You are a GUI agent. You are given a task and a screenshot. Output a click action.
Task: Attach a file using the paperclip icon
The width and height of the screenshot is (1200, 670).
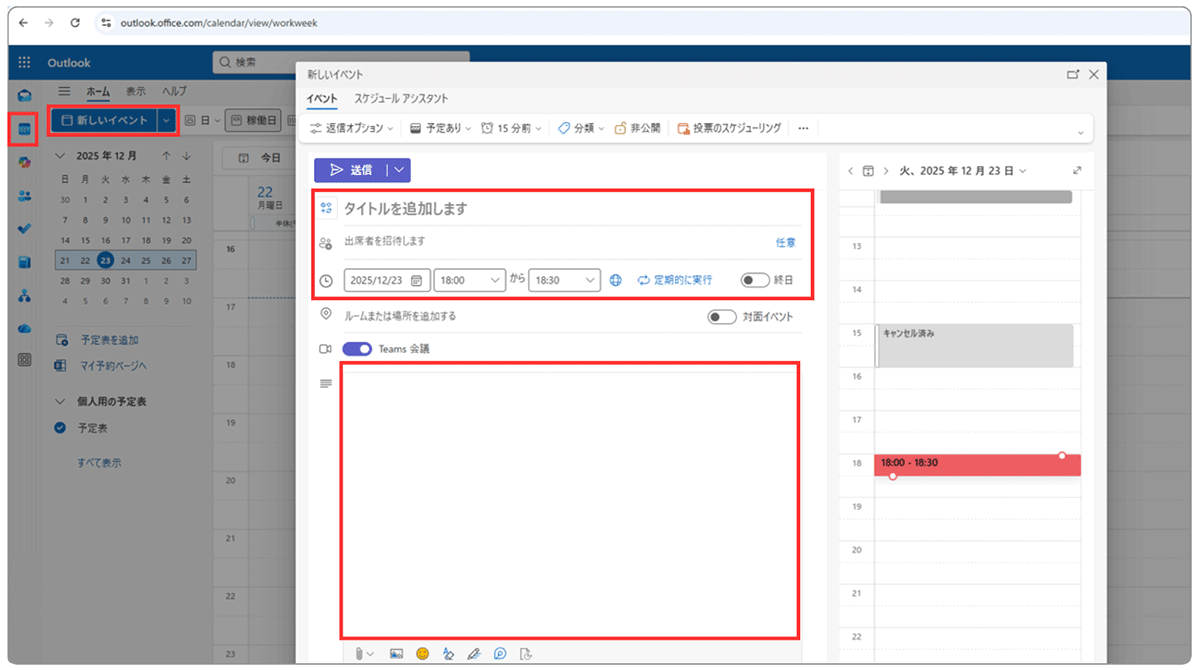tap(359, 653)
